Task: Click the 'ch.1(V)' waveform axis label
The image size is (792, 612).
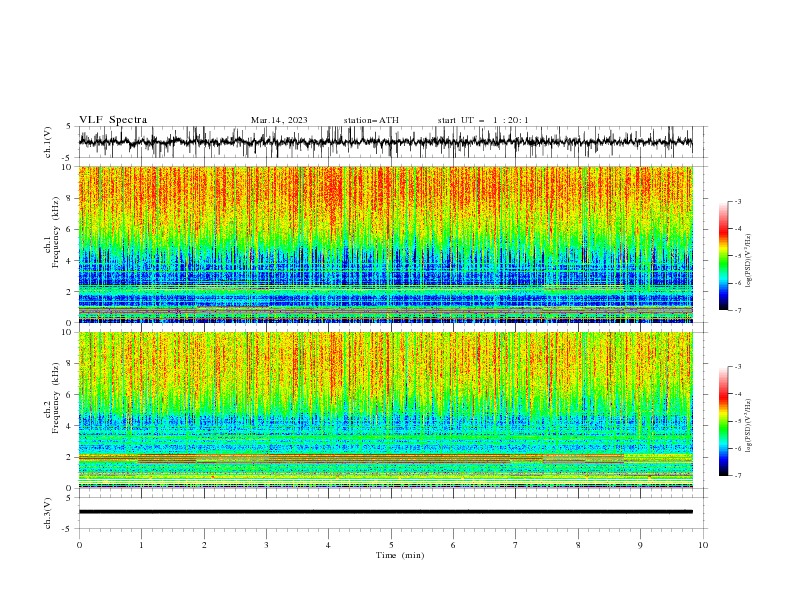Action: point(48,142)
